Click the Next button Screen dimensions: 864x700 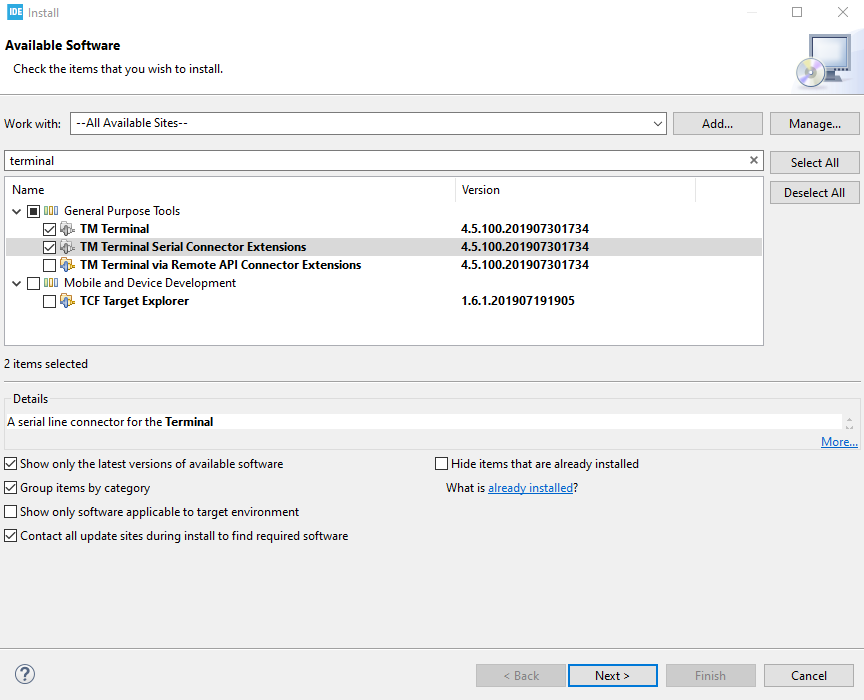click(x=613, y=676)
